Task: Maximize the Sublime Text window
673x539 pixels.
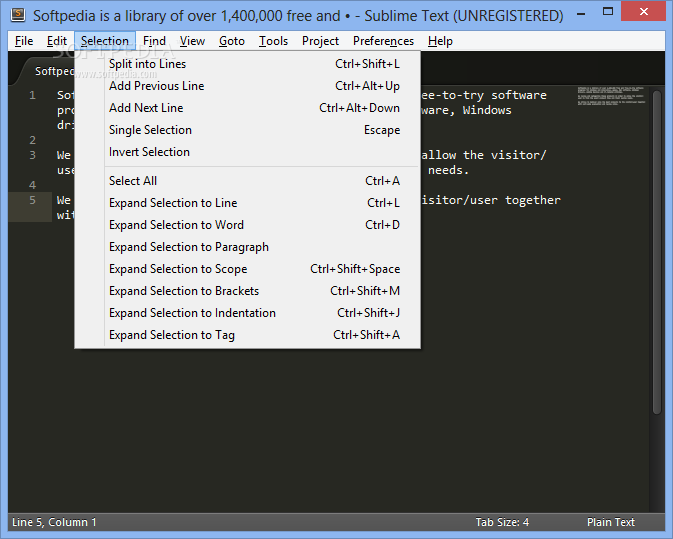Action: click(x=608, y=12)
